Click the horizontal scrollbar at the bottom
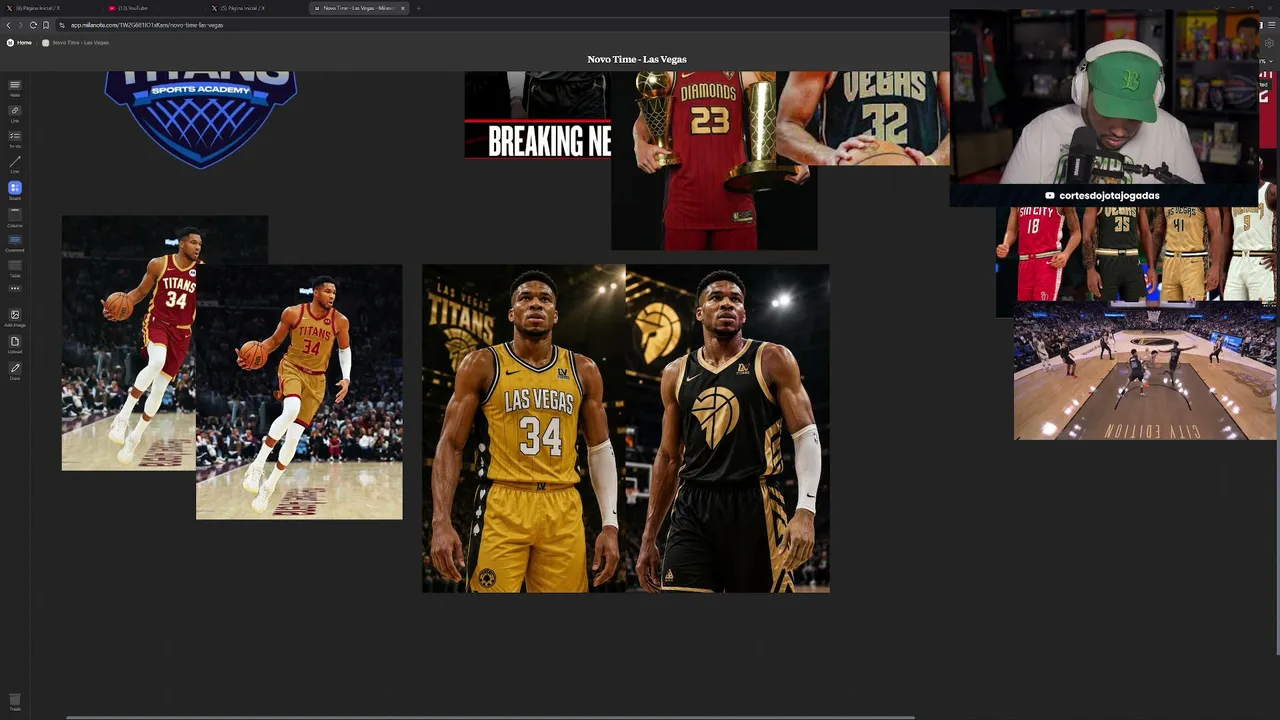Viewport: 1280px width, 720px height. (490, 717)
